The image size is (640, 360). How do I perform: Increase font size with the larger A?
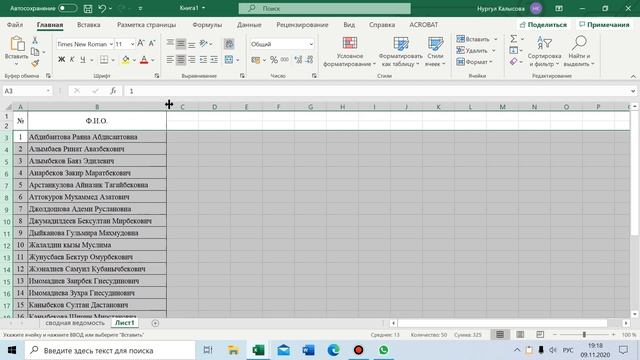[141, 43]
